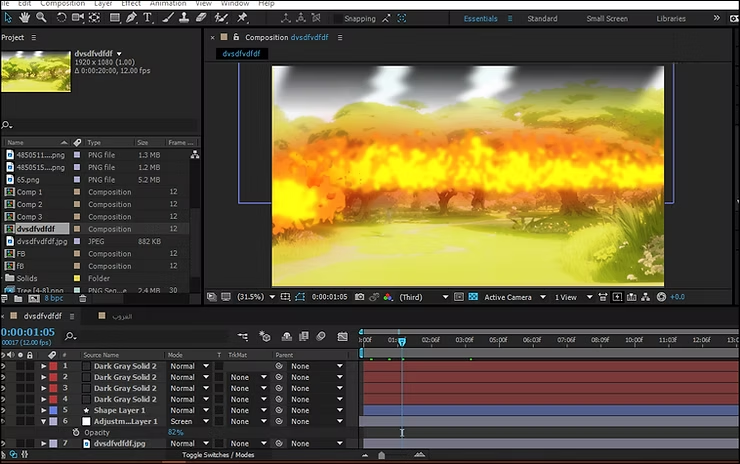This screenshot has height=464, width=740.
Task: Toggle transparency grid in viewer
Action: point(473,297)
